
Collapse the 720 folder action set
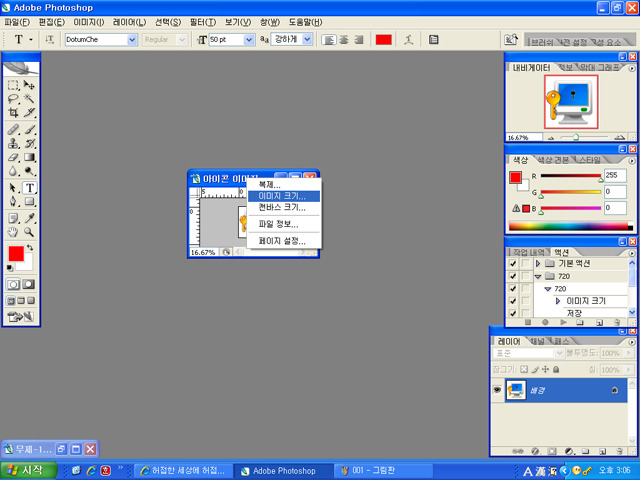538,276
